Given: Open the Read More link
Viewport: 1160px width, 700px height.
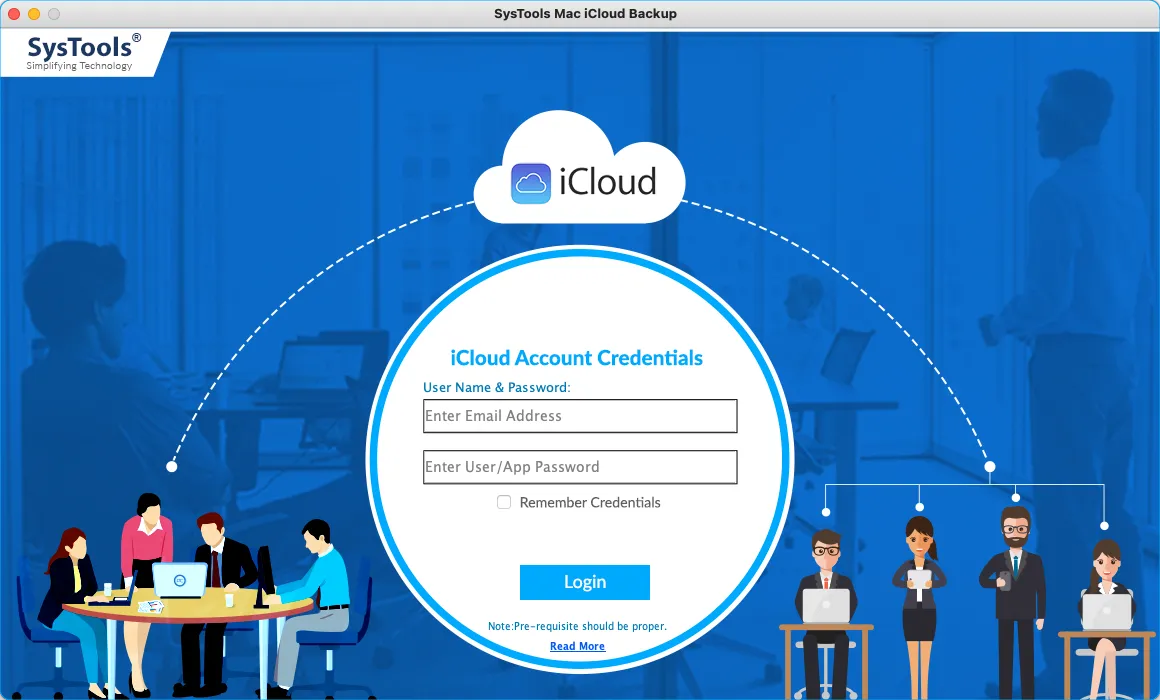Looking at the screenshot, I should [577, 646].
